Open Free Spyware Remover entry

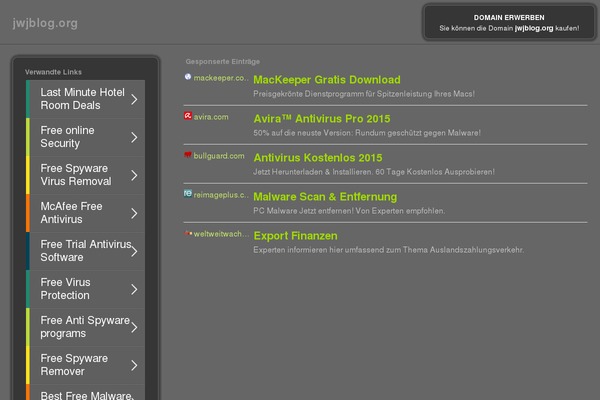(85, 365)
